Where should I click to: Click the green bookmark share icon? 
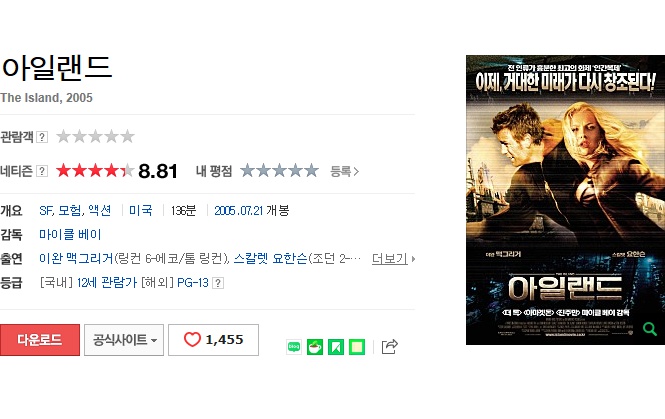pos(336,347)
